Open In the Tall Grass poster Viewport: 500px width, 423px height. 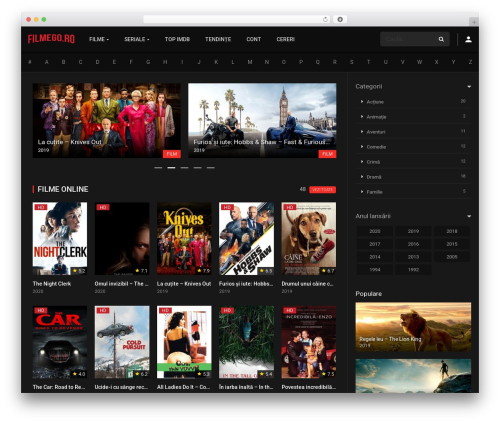pos(246,342)
